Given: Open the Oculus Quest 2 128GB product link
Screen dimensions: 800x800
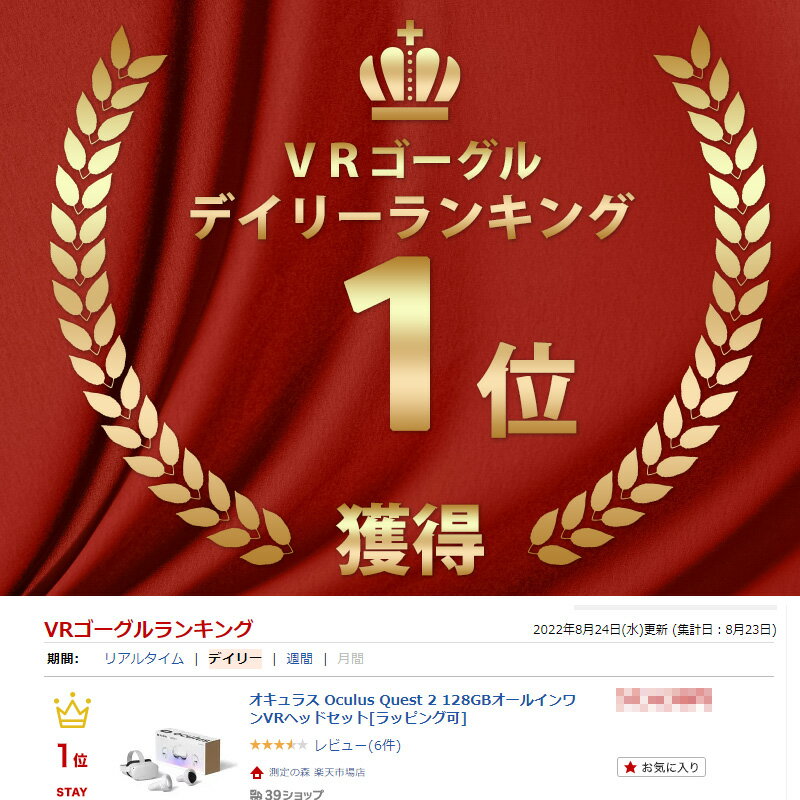Looking at the screenshot, I should click(x=412, y=709).
